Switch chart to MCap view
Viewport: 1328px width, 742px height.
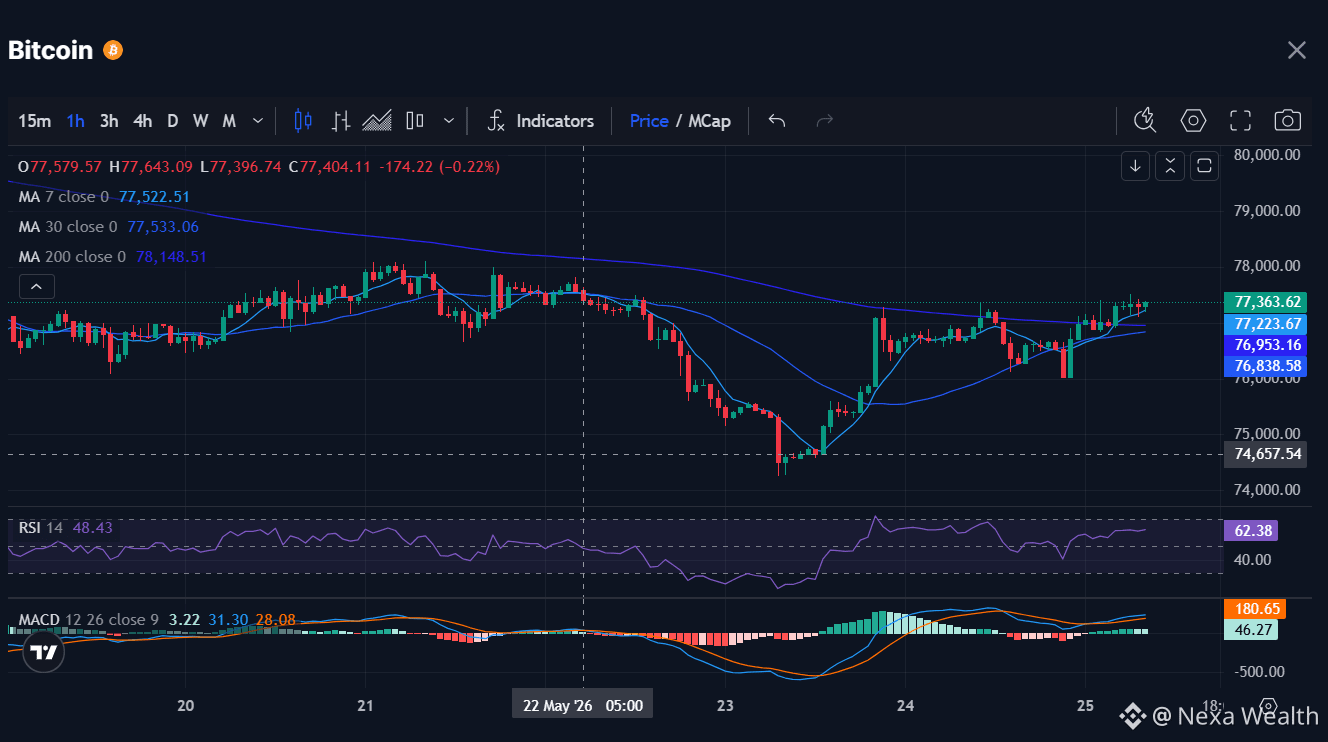tap(709, 121)
